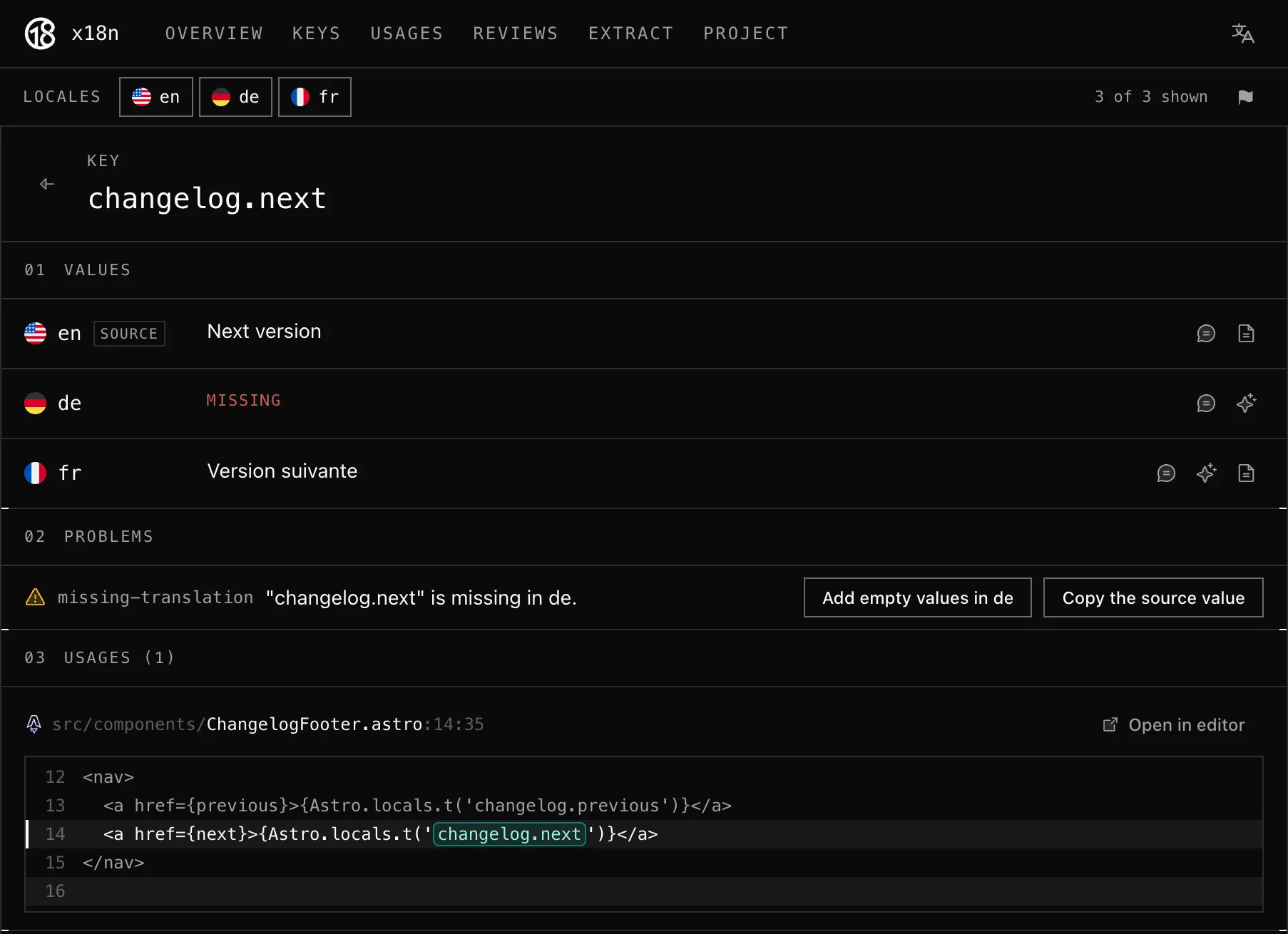This screenshot has height=934, width=1288.
Task: Open the Reviews tab
Action: tap(516, 34)
